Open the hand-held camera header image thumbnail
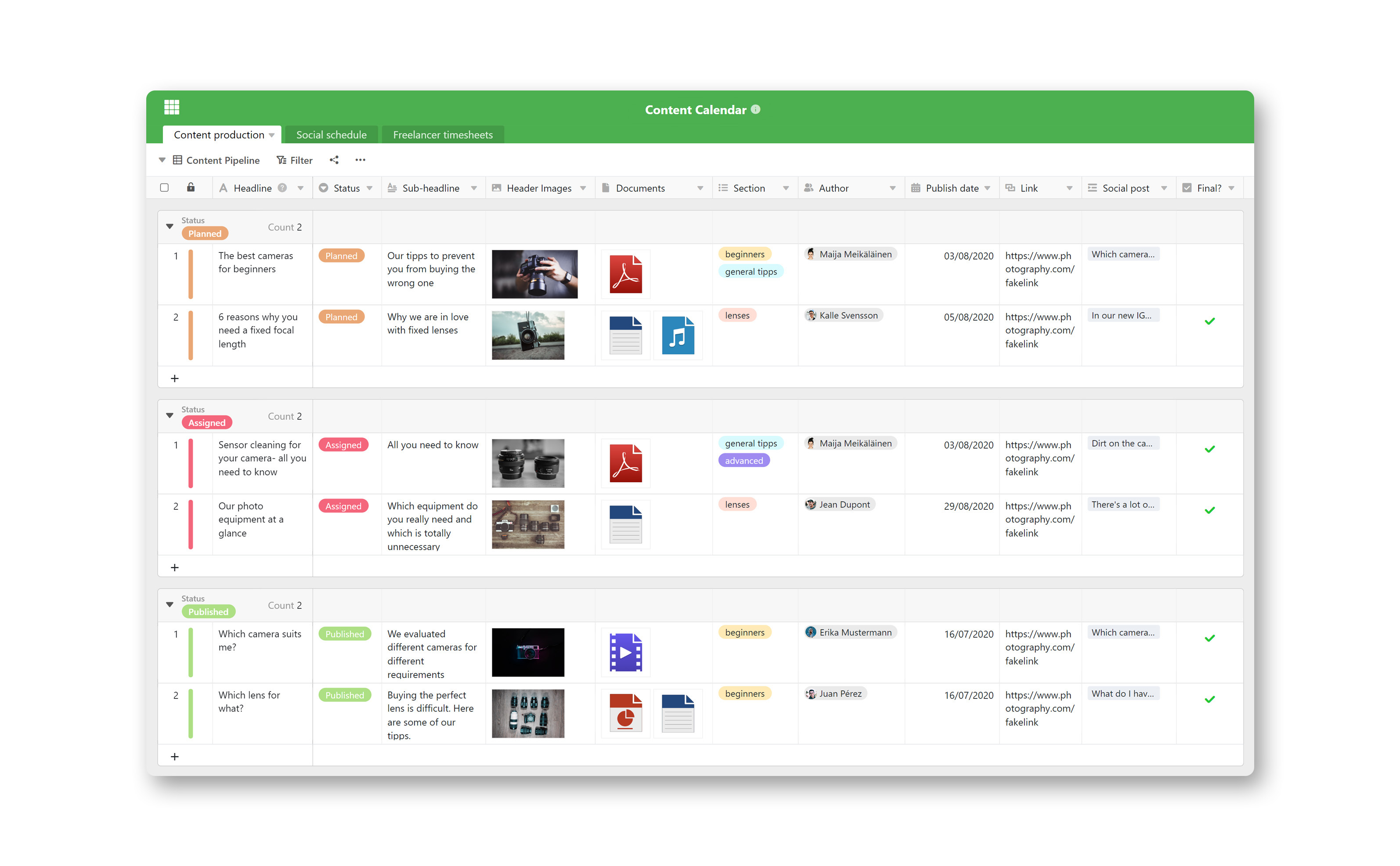 (534, 274)
